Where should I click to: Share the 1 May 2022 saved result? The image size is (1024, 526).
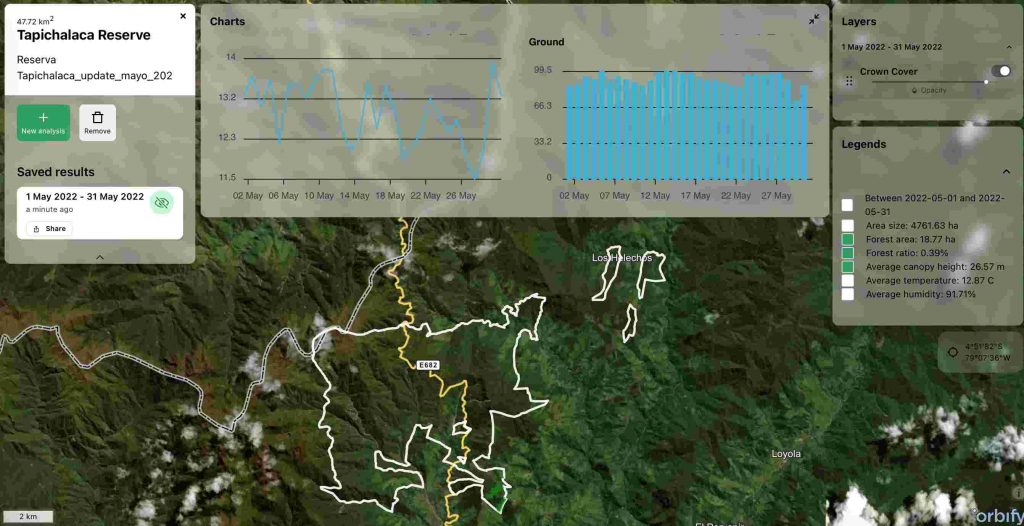(x=49, y=229)
